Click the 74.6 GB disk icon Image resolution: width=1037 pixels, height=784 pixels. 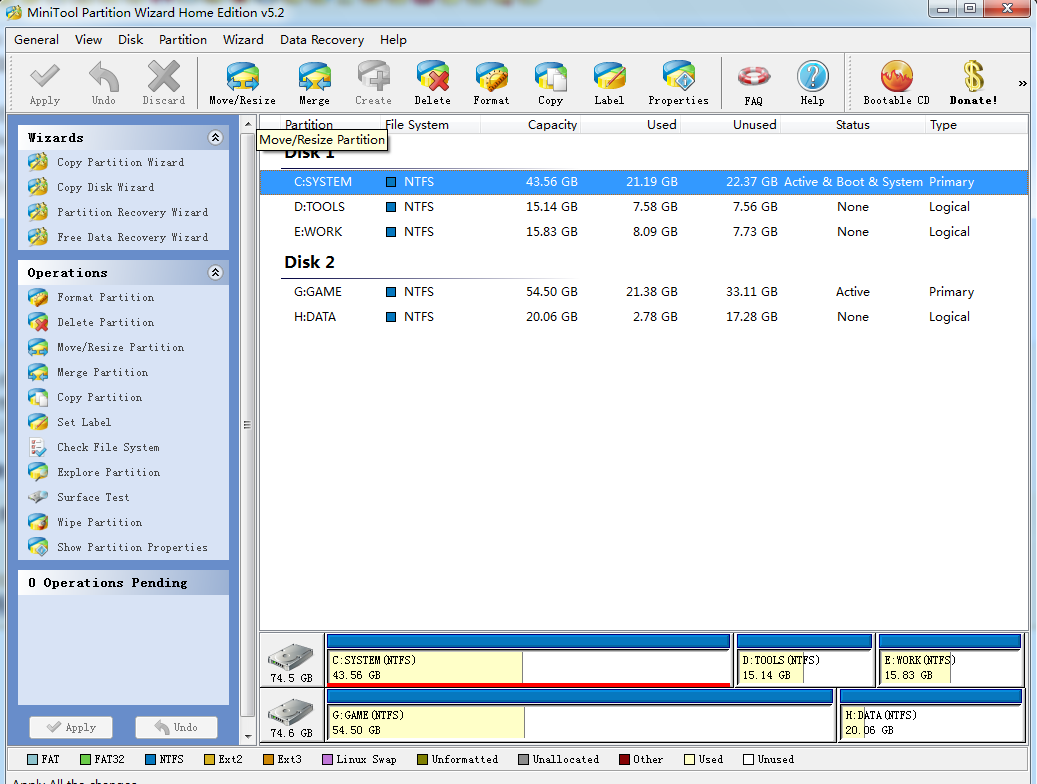[291, 715]
